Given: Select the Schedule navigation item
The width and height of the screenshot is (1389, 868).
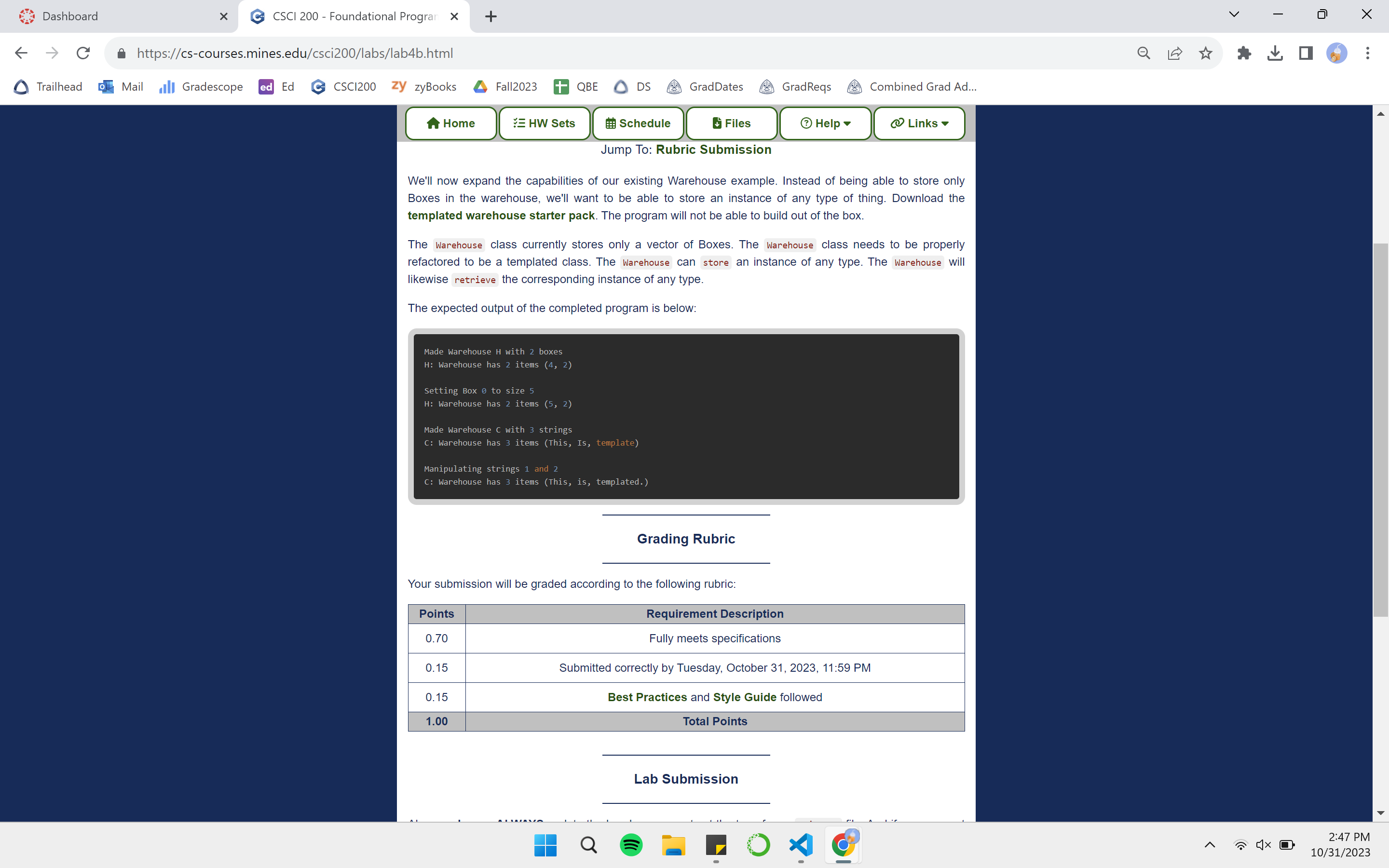Looking at the screenshot, I should pyautogui.click(x=638, y=123).
